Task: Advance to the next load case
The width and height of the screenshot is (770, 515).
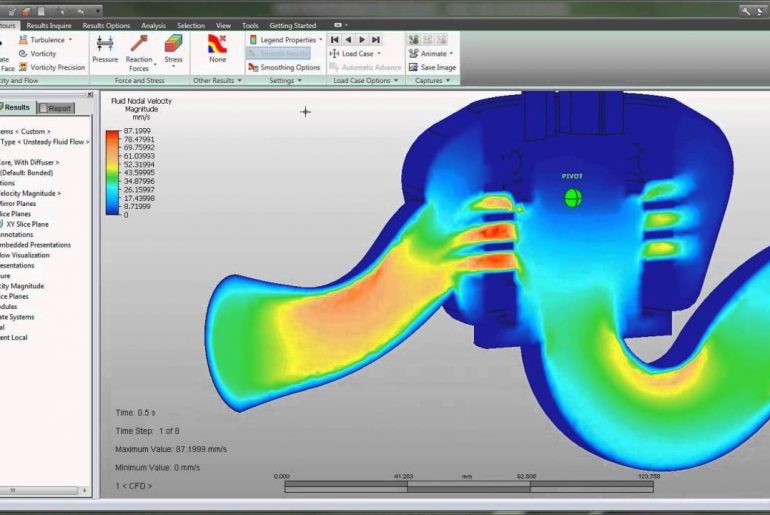Action: point(363,39)
